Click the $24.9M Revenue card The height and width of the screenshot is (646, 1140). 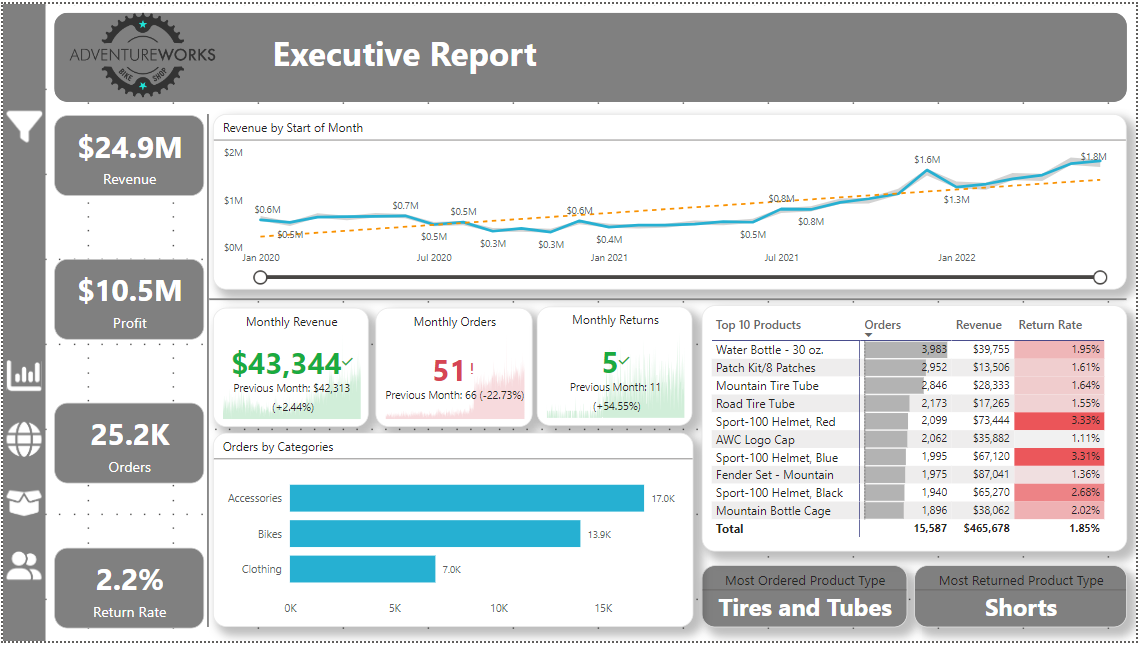[x=130, y=156]
